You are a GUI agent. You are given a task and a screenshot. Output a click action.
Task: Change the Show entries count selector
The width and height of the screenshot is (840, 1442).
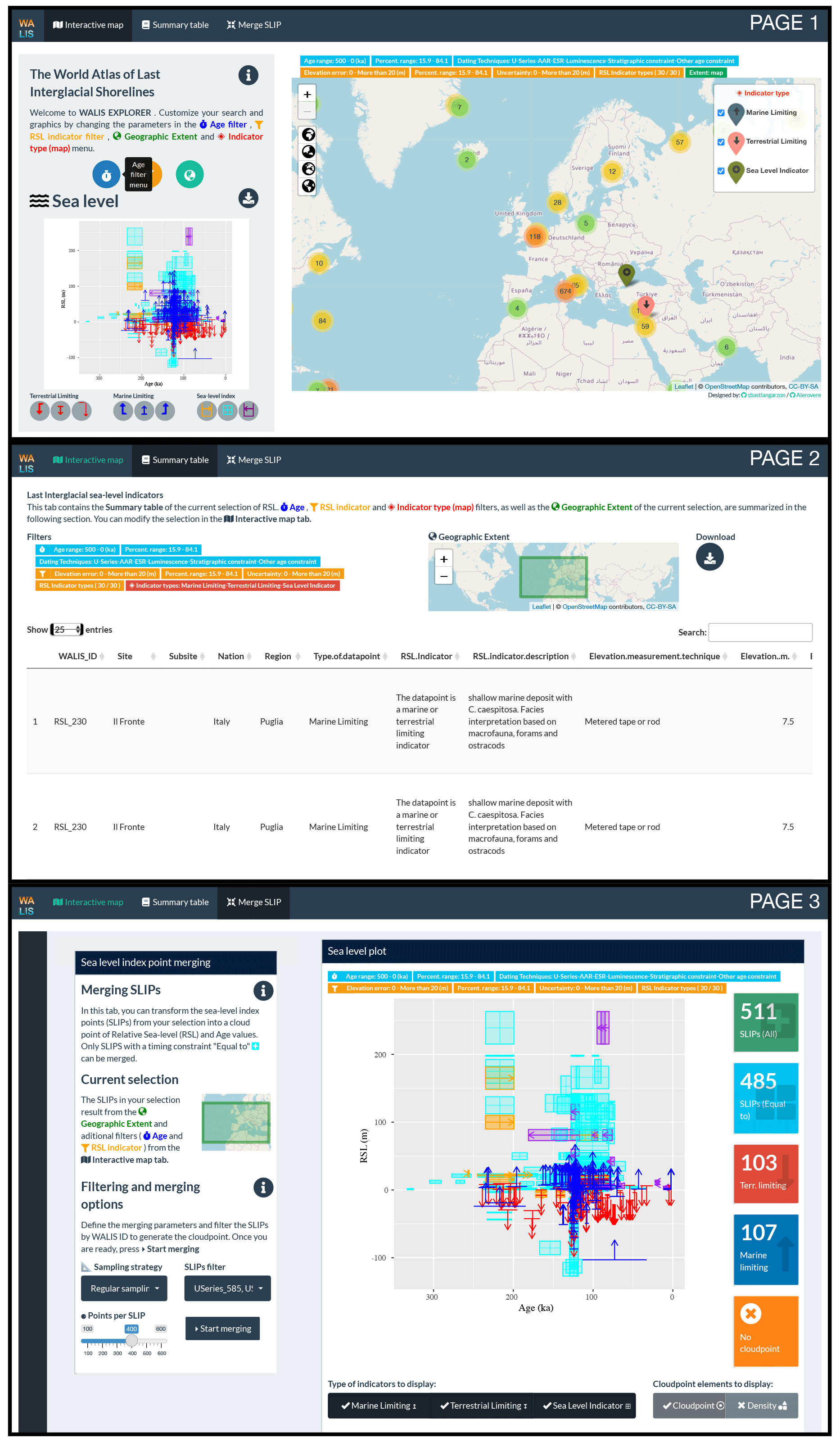click(x=67, y=630)
